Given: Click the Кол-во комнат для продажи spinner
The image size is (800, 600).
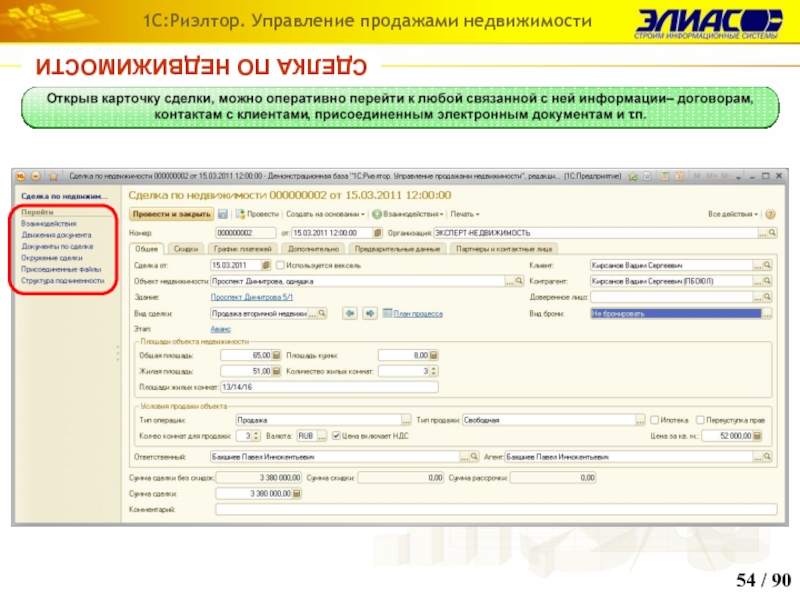Looking at the screenshot, I should pyautogui.click(x=256, y=436).
